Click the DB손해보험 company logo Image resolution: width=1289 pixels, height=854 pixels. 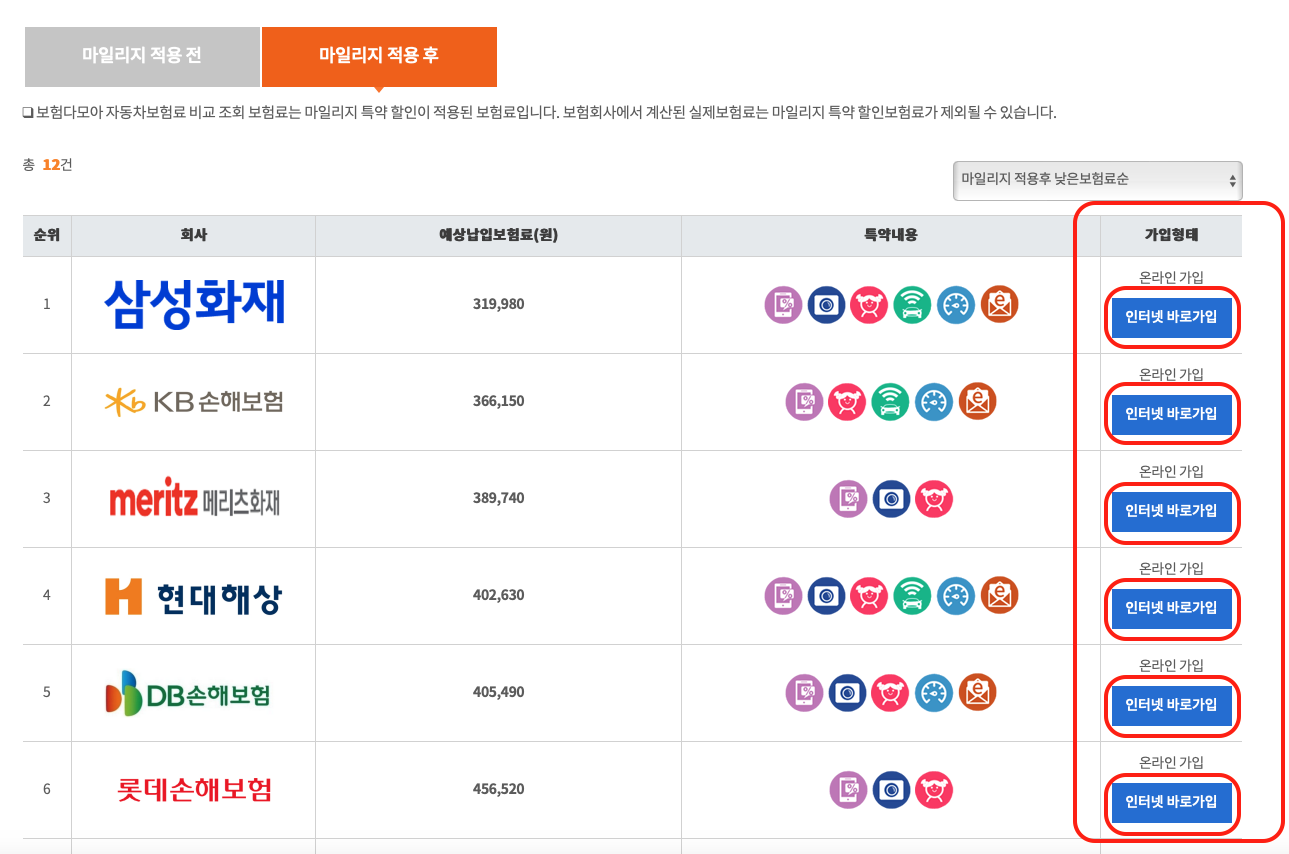(x=189, y=693)
